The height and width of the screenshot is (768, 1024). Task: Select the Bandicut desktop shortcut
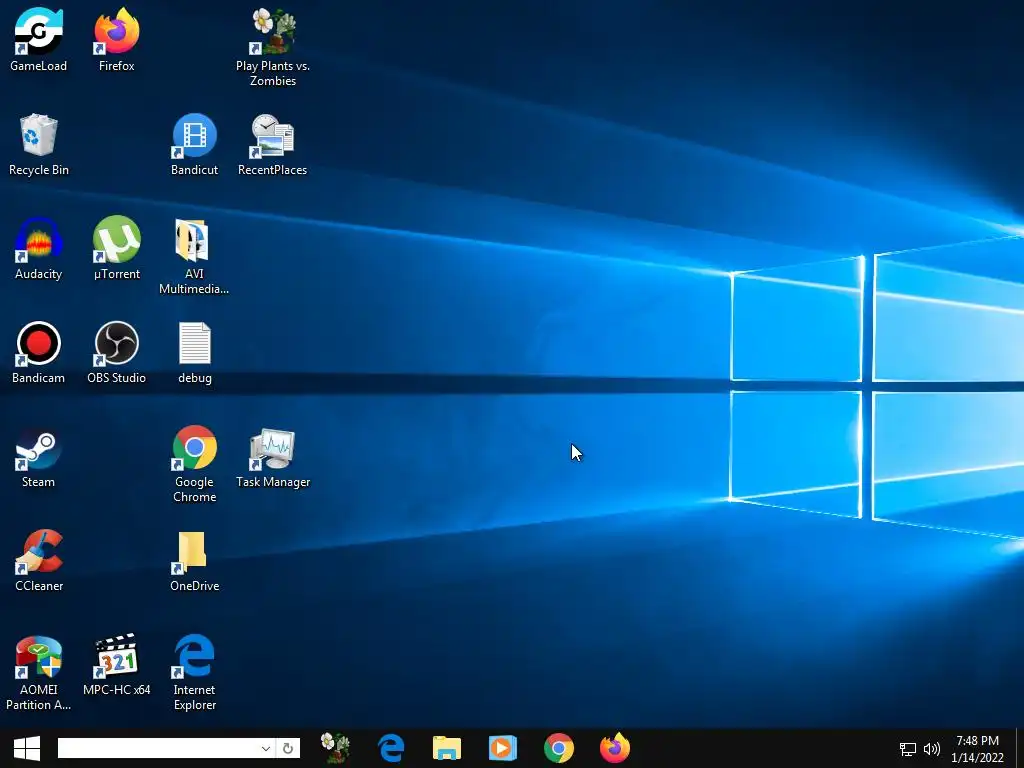[195, 144]
